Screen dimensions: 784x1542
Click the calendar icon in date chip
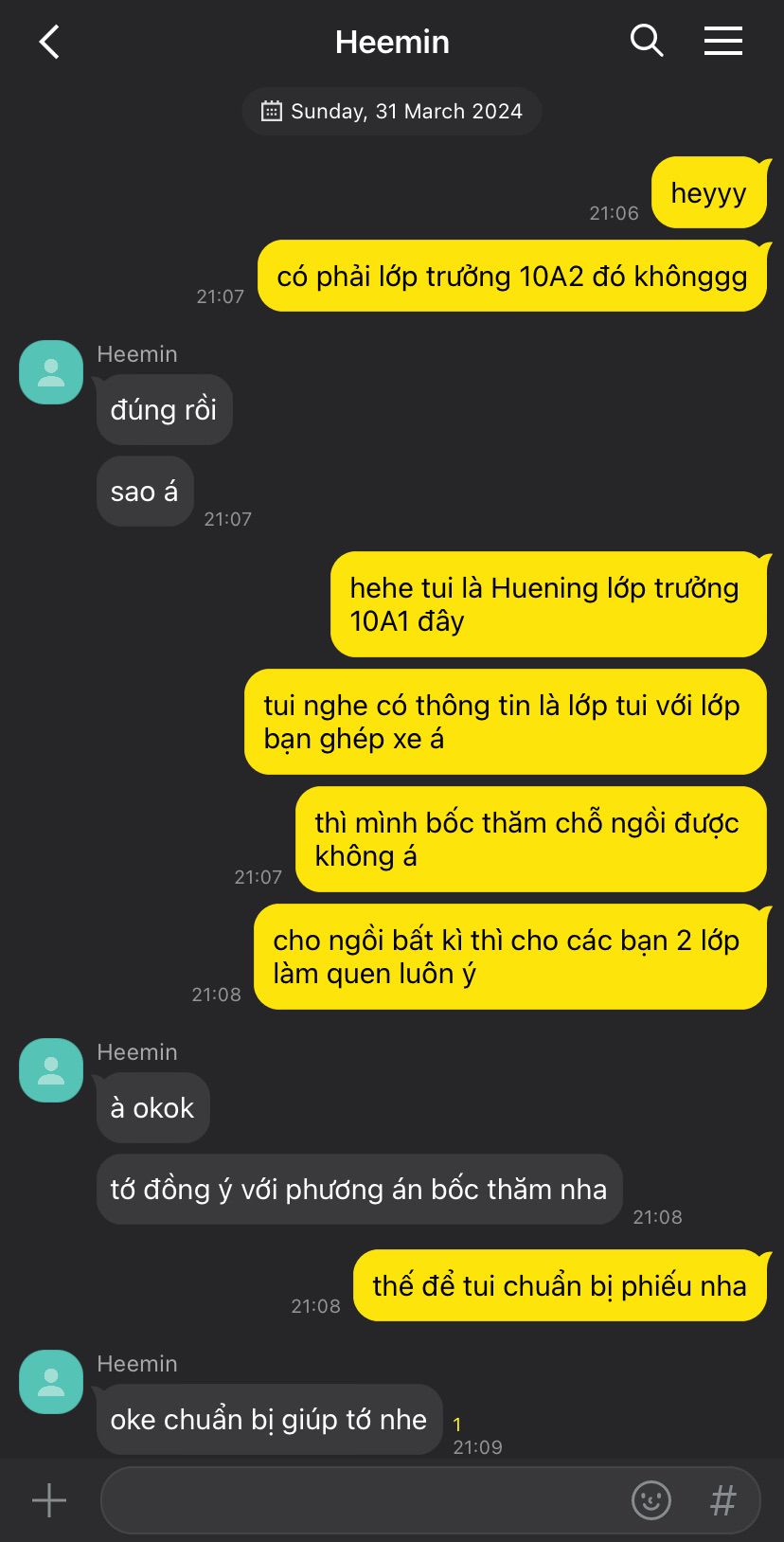(271, 111)
